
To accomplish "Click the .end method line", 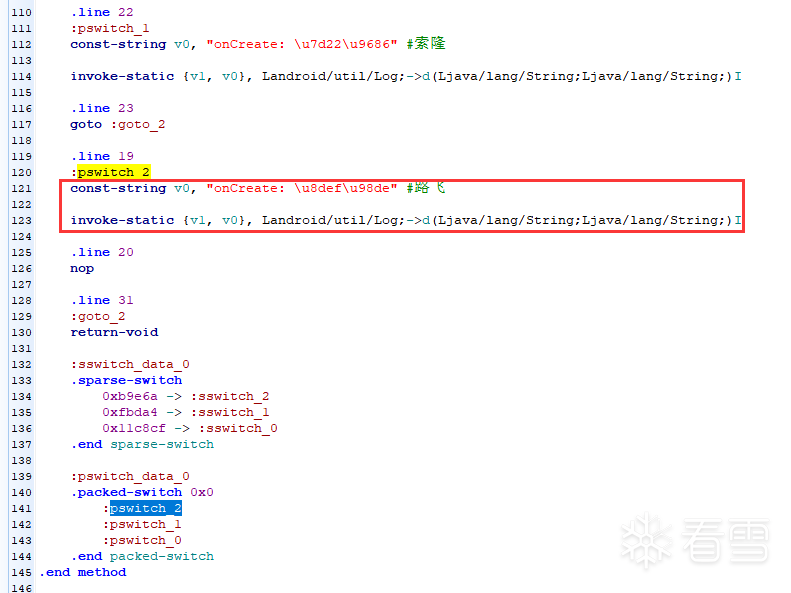I will coord(83,572).
